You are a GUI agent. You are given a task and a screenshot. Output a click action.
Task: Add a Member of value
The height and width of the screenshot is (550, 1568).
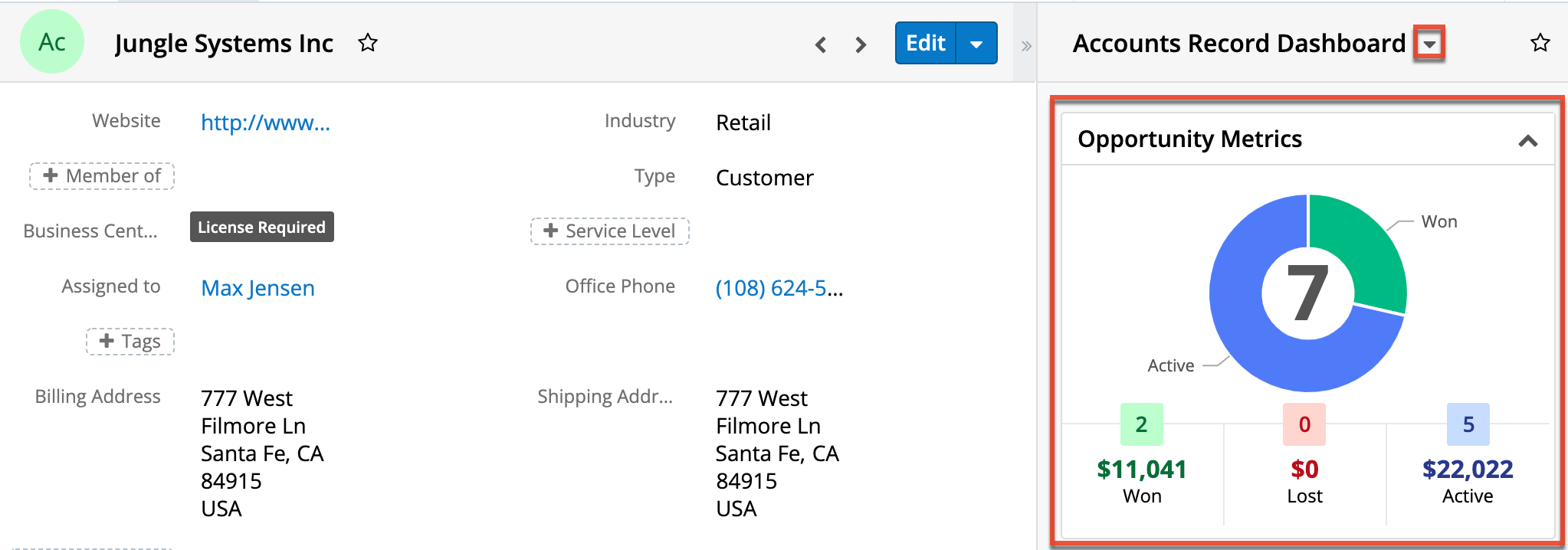tap(101, 175)
